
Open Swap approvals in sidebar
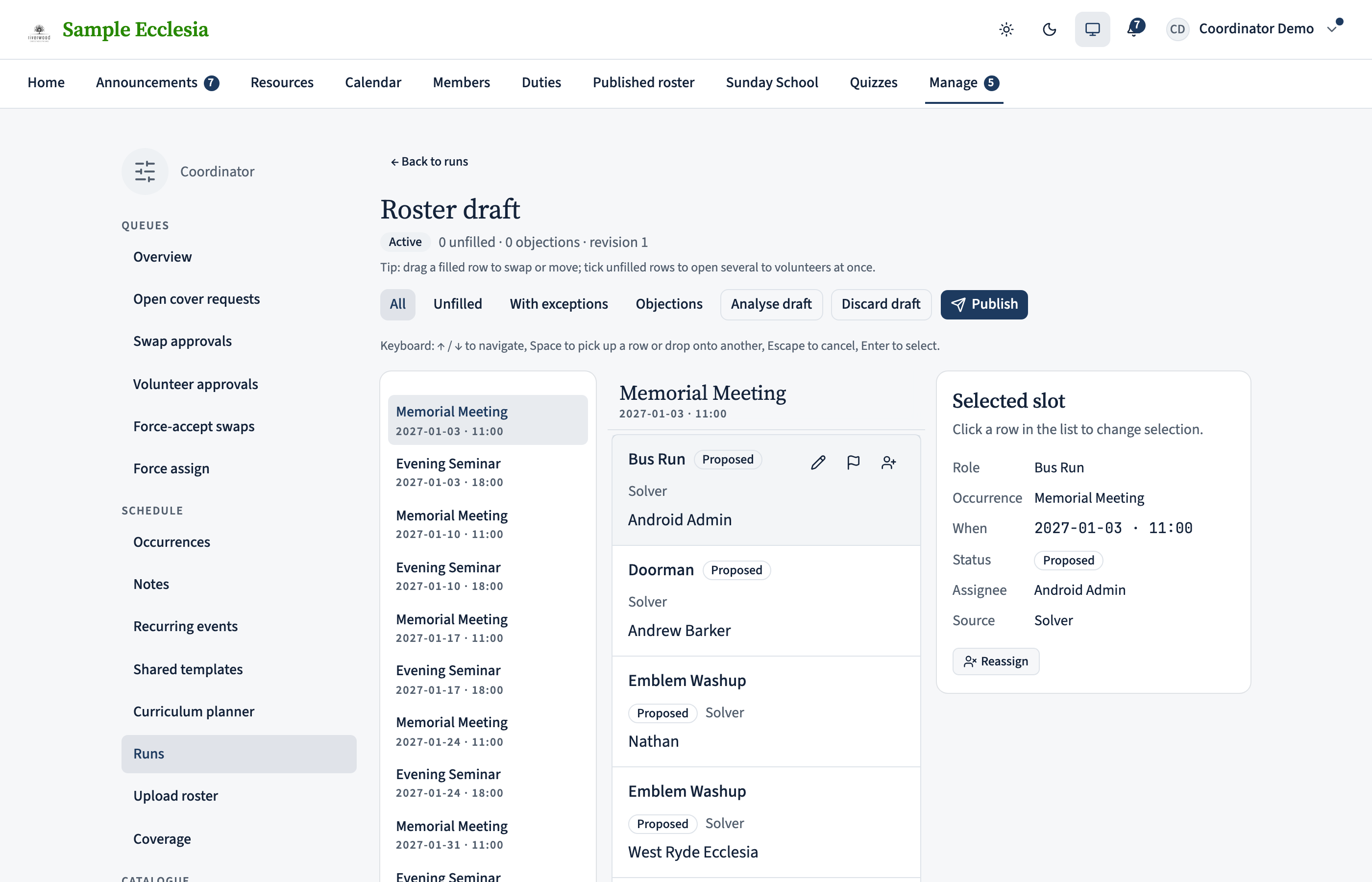(239, 342)
